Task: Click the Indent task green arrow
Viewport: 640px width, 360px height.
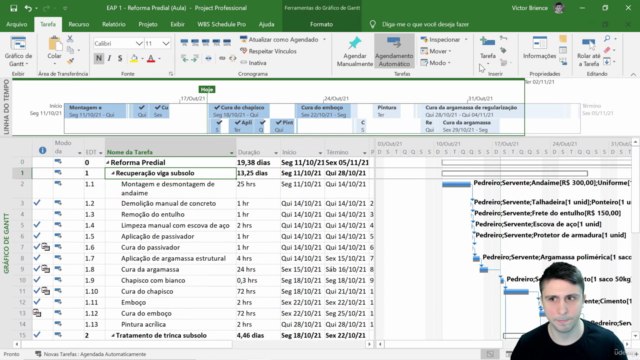Action: pos(195,59)
